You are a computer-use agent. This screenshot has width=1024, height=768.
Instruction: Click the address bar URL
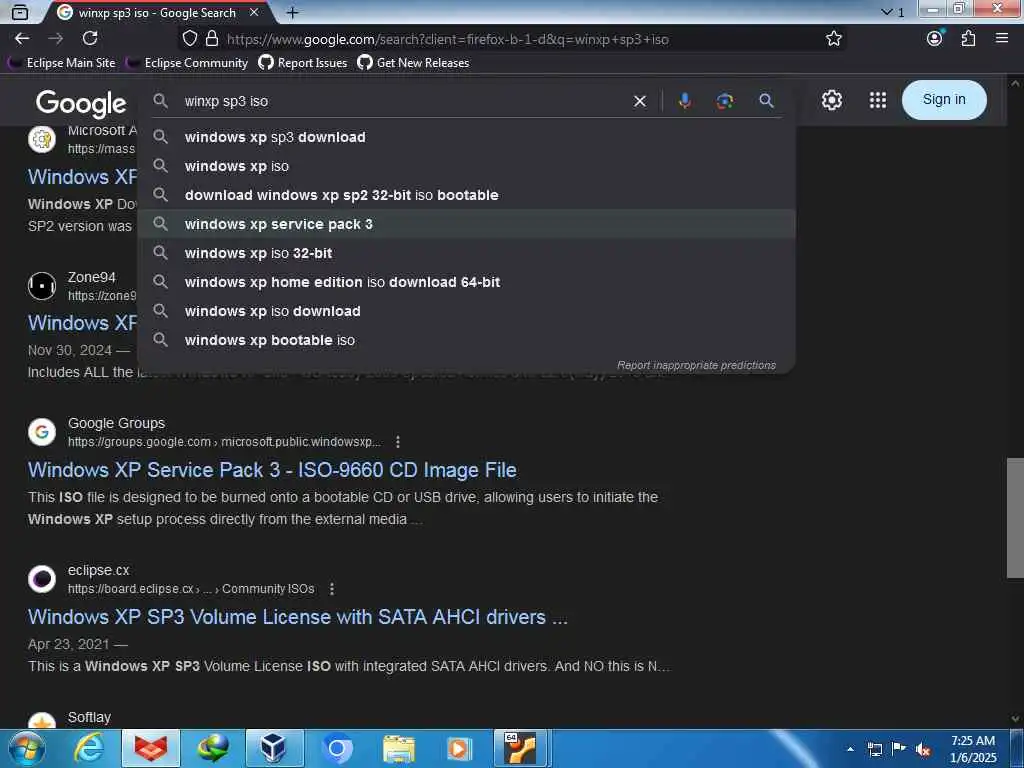447,39
